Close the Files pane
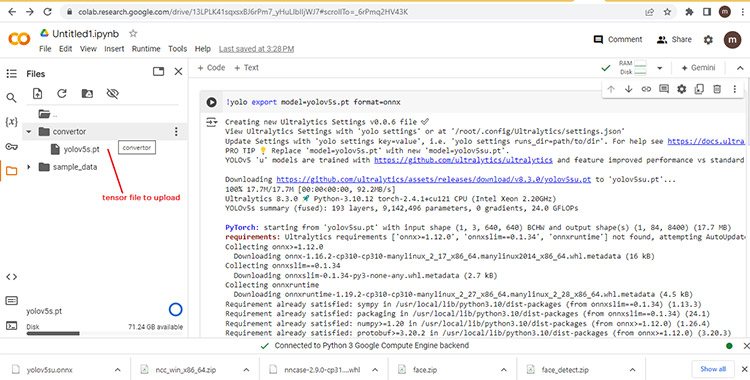This screenshot has width=750, height=380. 178,72
